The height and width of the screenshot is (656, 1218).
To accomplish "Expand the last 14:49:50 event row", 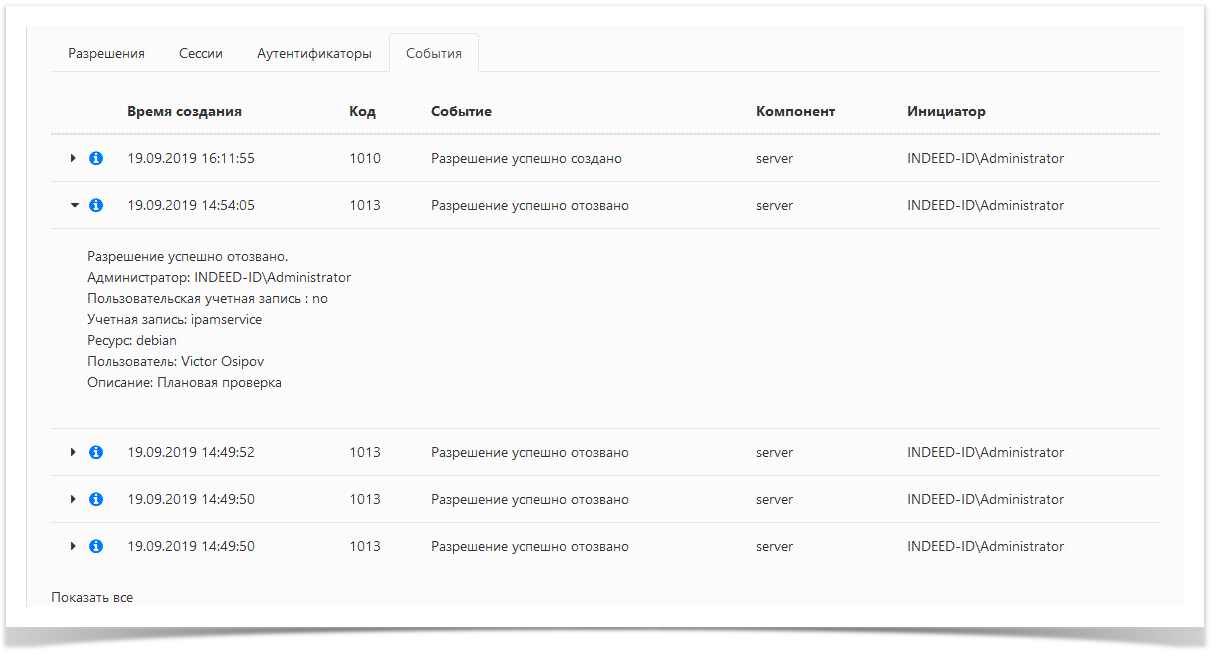I will [x=73, y=546].
